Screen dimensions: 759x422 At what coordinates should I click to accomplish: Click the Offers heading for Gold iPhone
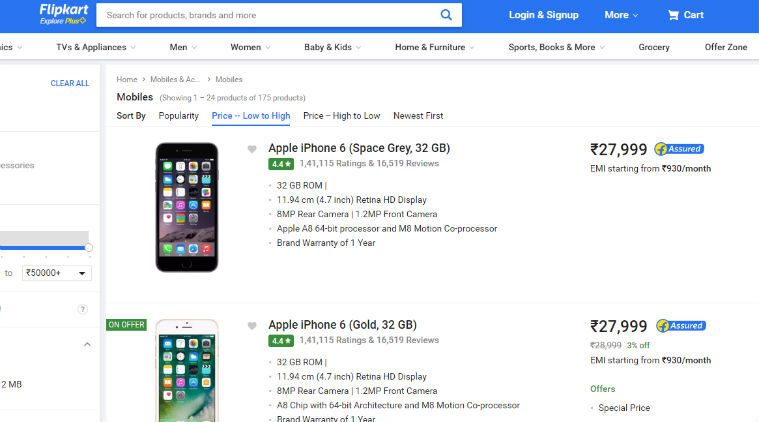[602, 389]
